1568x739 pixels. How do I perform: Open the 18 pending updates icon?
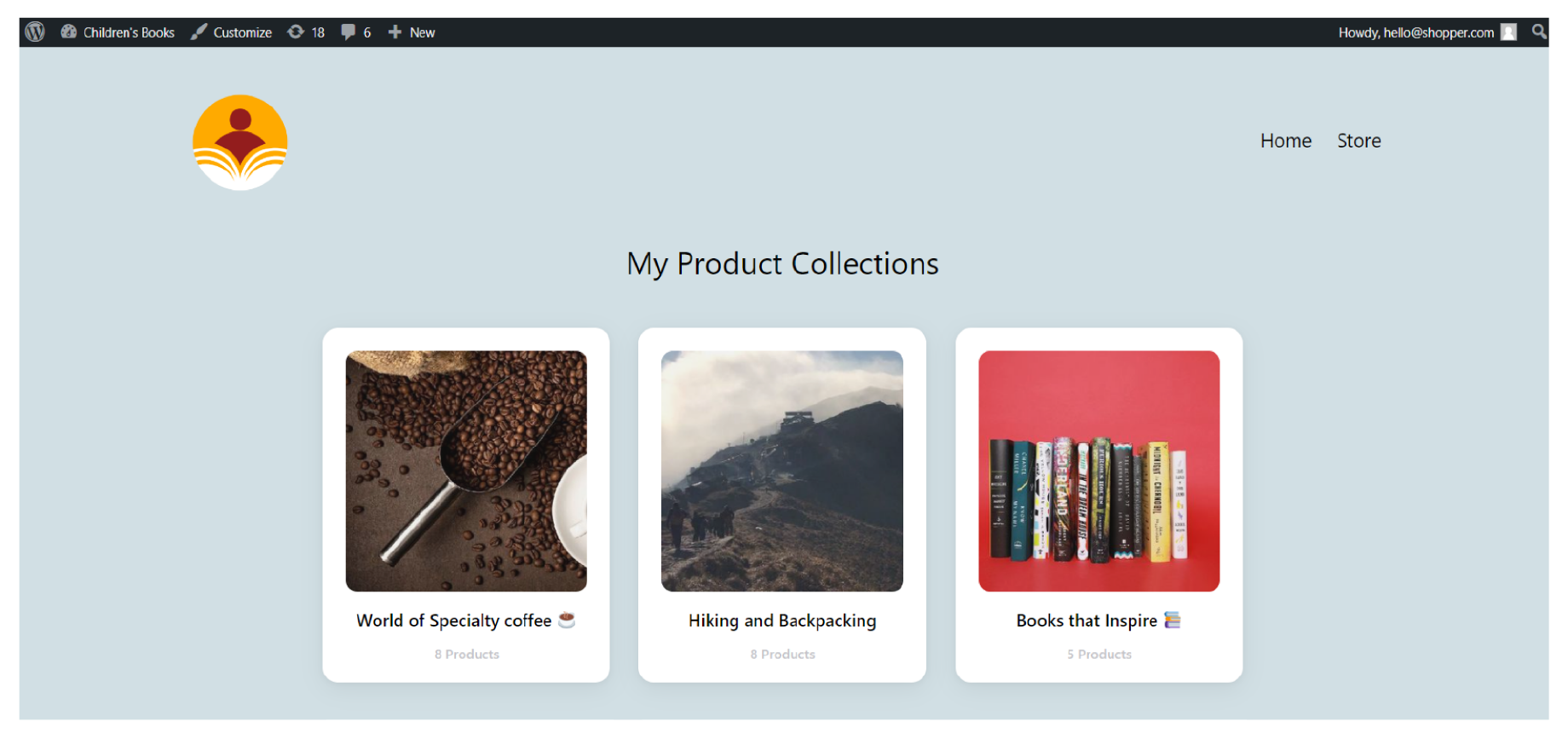point(296,32)
